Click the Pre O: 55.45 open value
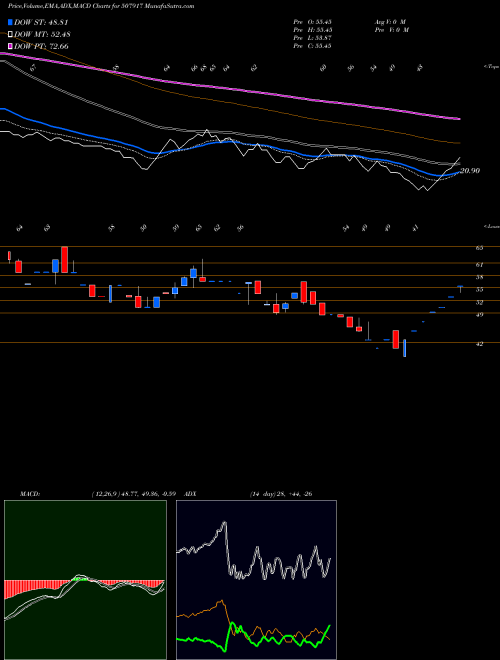The height and width of the screenshot is (660, 500). tap(312, 22)
